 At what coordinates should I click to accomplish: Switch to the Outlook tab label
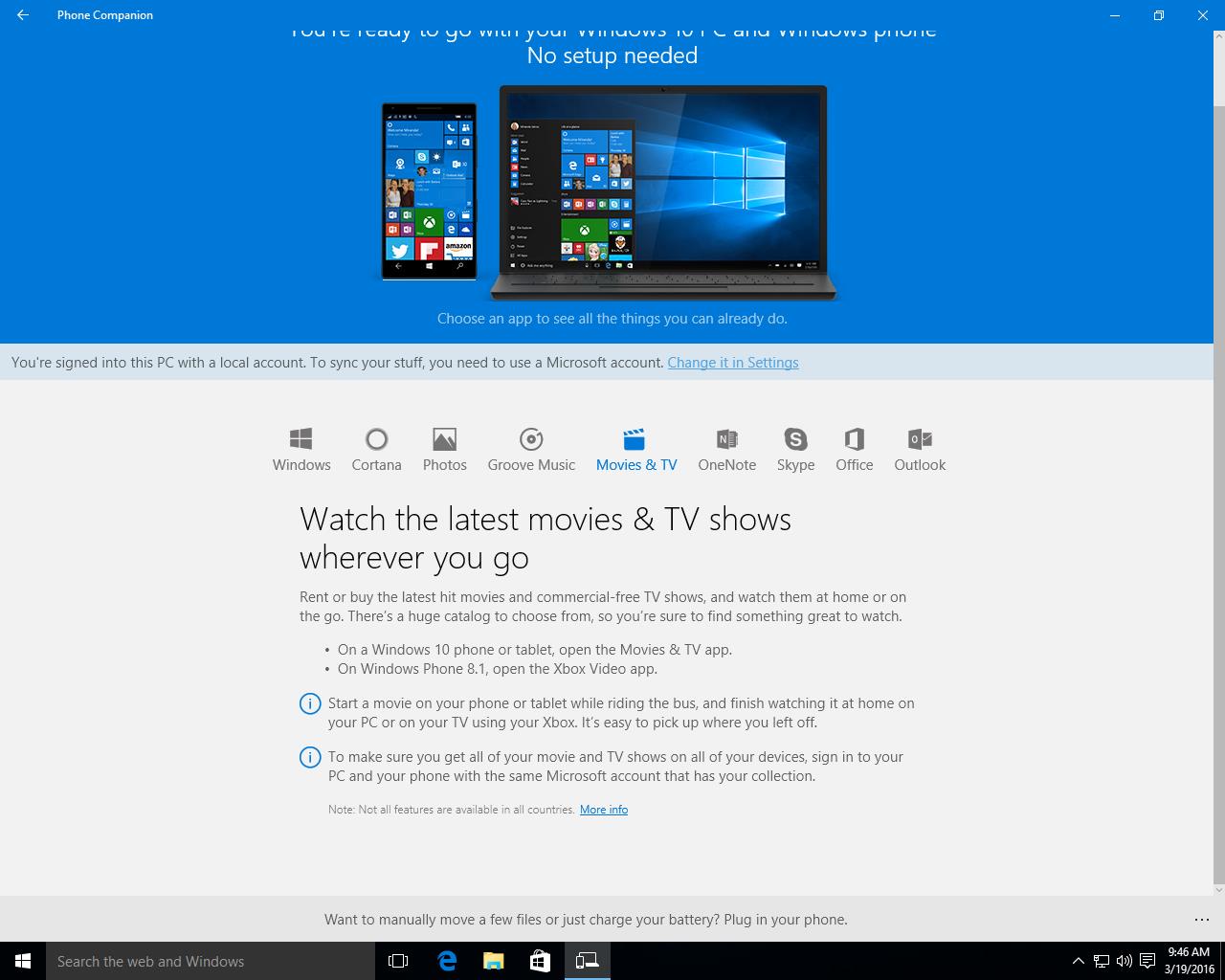(x=920, y=465)
